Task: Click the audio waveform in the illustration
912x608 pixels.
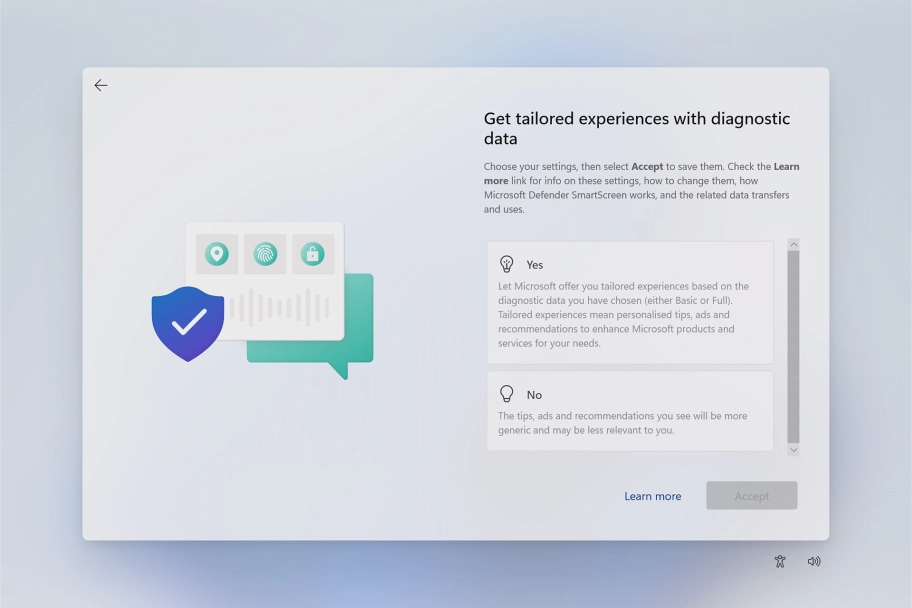Action: 278,308
